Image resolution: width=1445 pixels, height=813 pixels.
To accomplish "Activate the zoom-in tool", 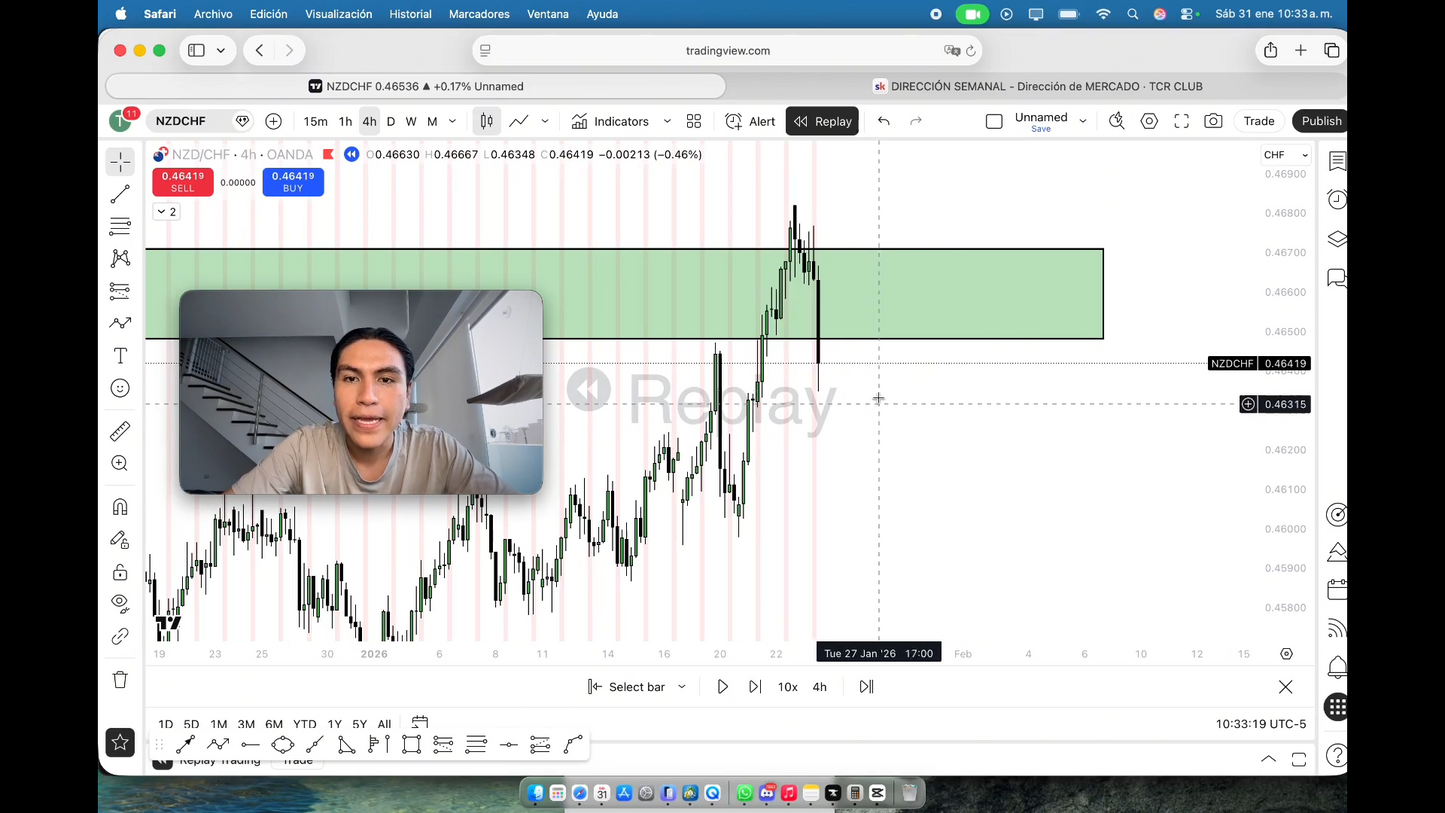I will [x=120, y=463].
